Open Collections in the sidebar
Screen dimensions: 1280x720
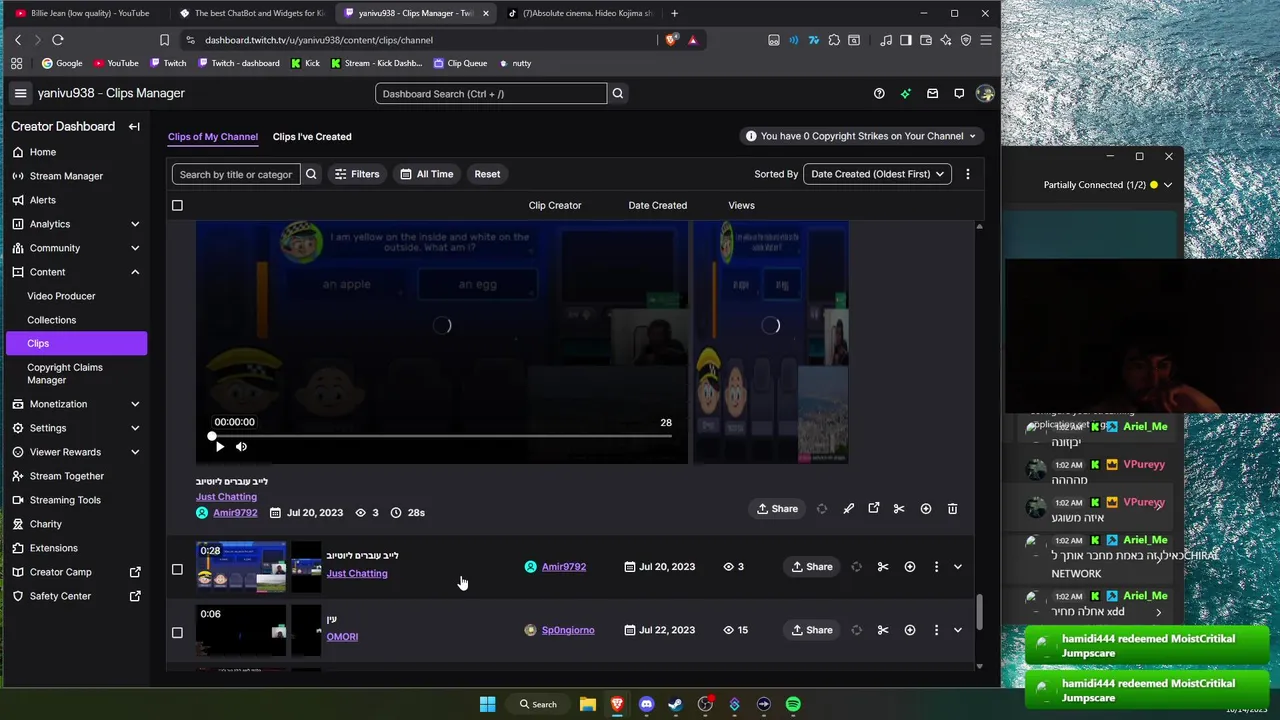51,320
